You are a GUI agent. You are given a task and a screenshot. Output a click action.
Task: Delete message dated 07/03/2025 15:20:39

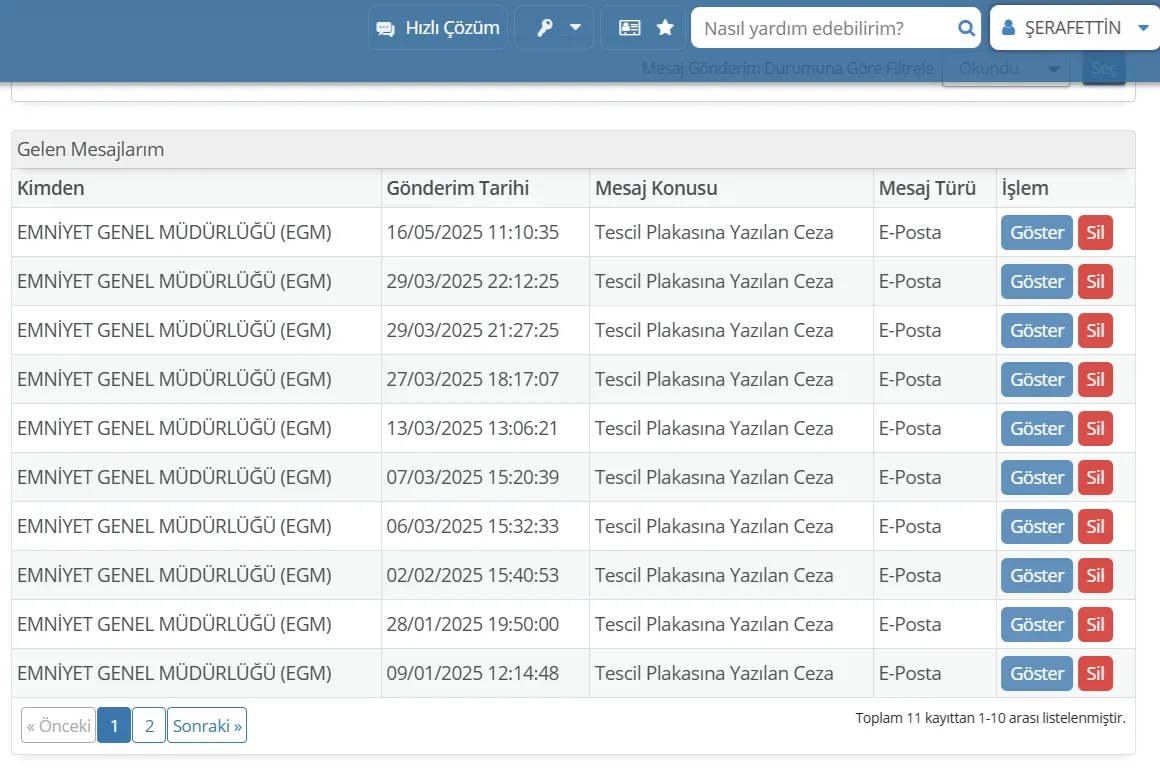tap(1095, 477)
